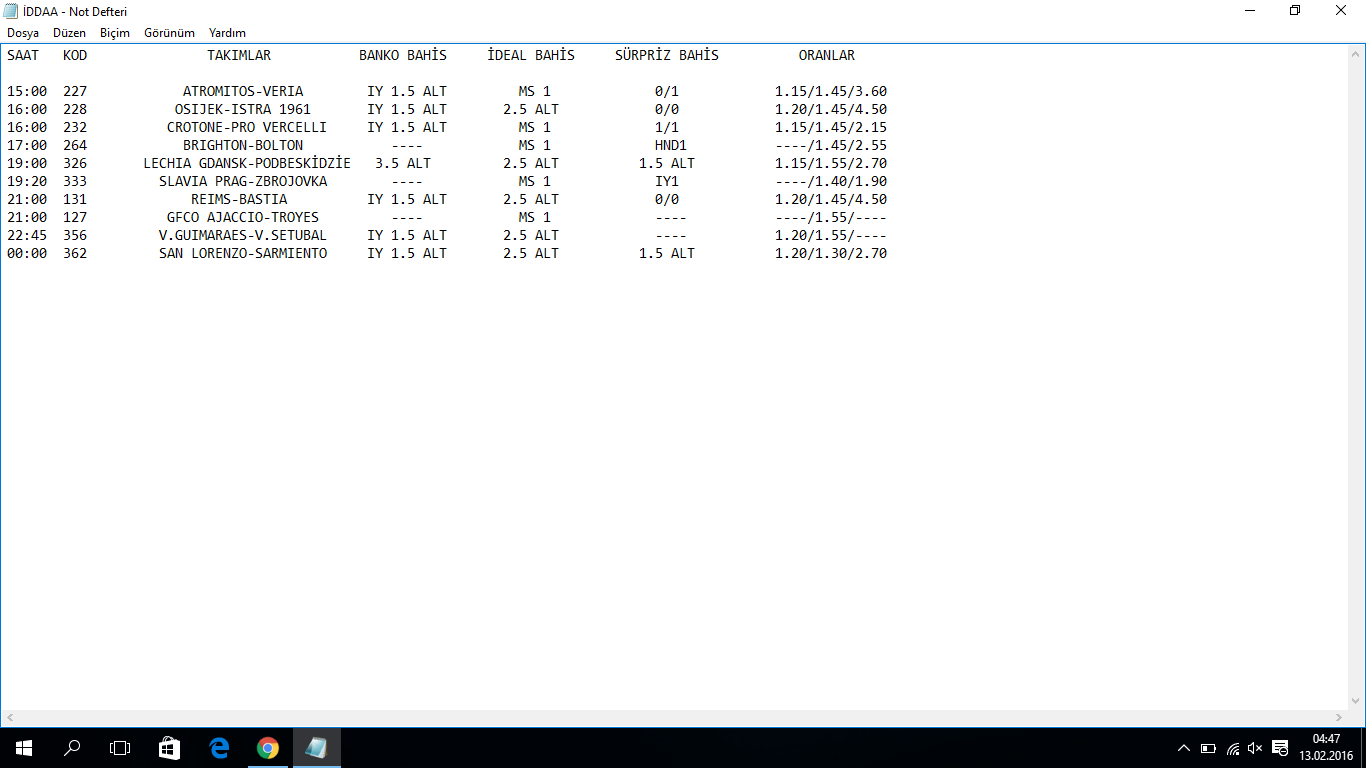The image size is (1366, 768).
Task: Click REIMS-BASTIA in the text
Action: pos(239,199)
